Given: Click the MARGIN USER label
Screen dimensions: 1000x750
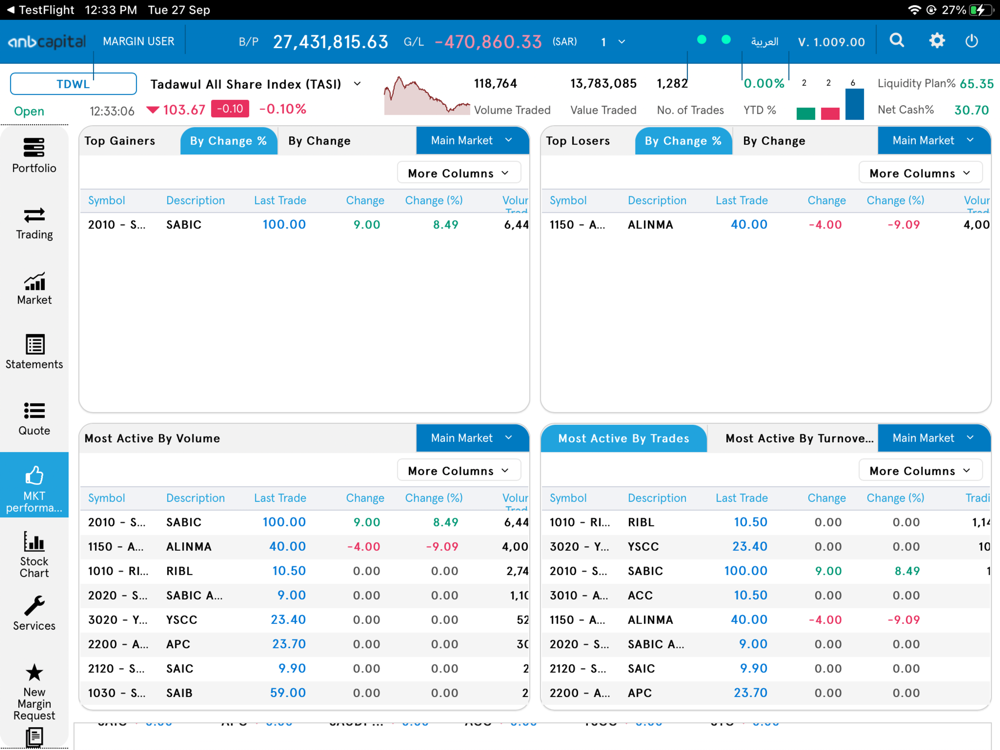Looking at the screenshot, I should click(138, 41).
